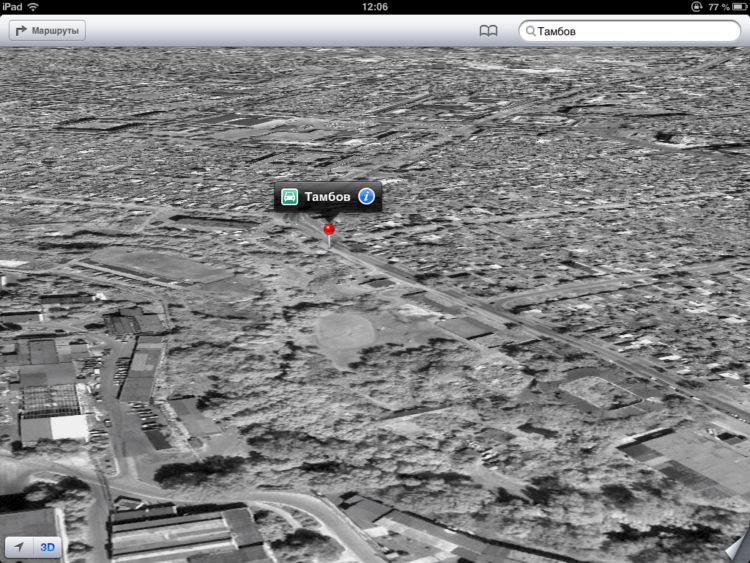Tap the Wi-Fi status icon

click(x=33, y=7)
